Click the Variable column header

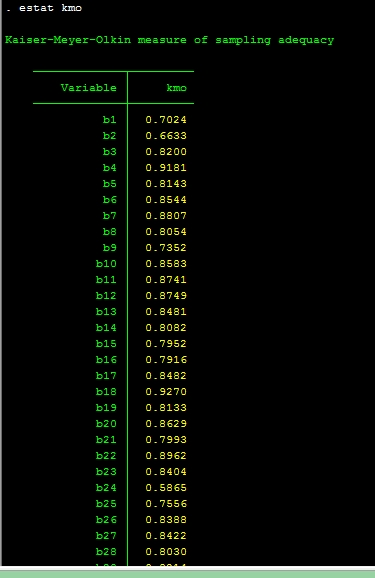tap(88, 88)
